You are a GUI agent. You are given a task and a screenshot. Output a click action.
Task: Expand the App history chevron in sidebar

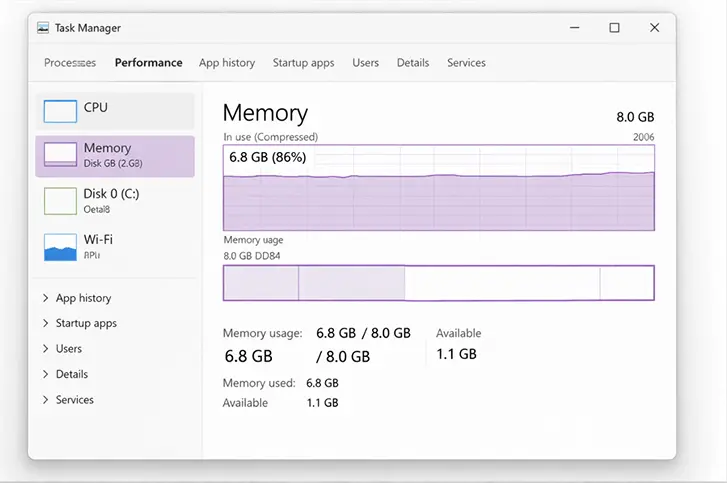(x=45, y=298)
